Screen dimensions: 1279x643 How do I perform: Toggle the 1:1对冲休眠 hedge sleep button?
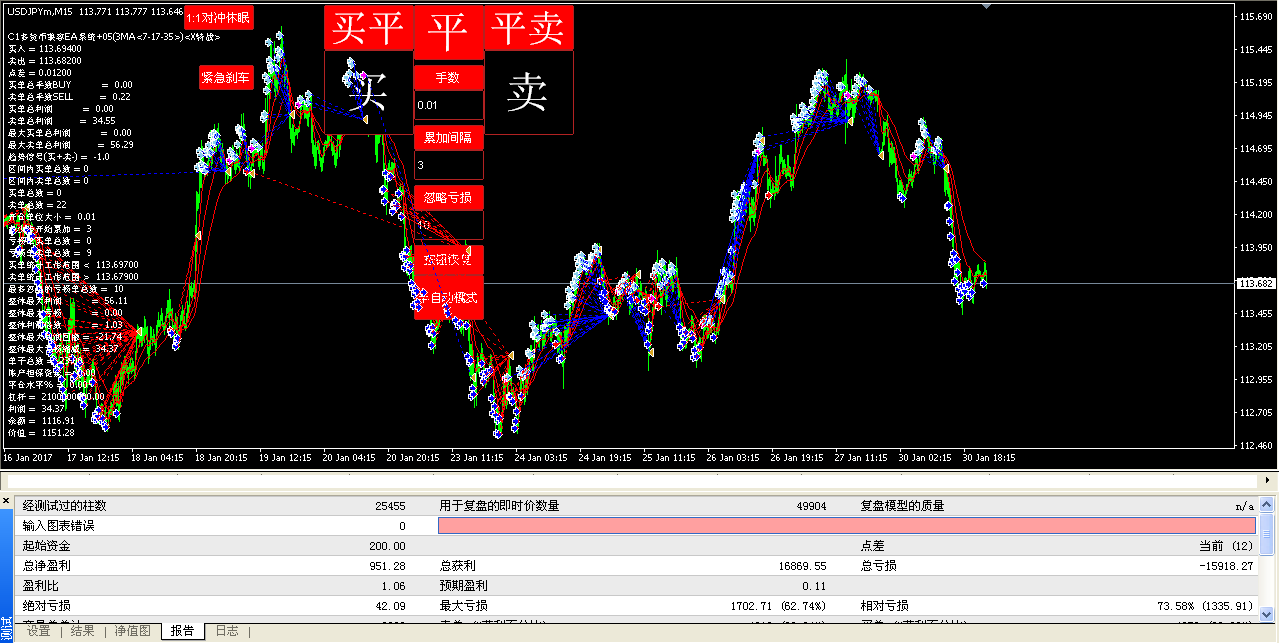[218, 18]
